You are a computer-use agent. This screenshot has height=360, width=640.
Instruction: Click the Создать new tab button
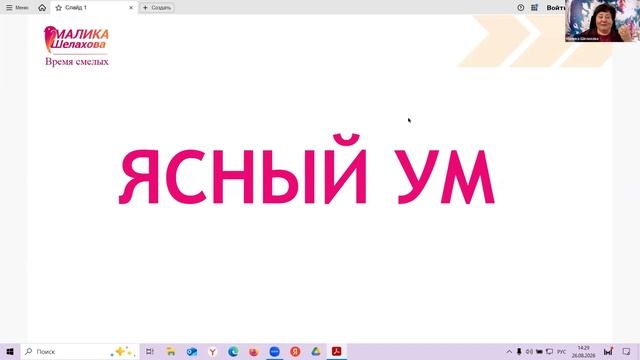click(157, 8)
